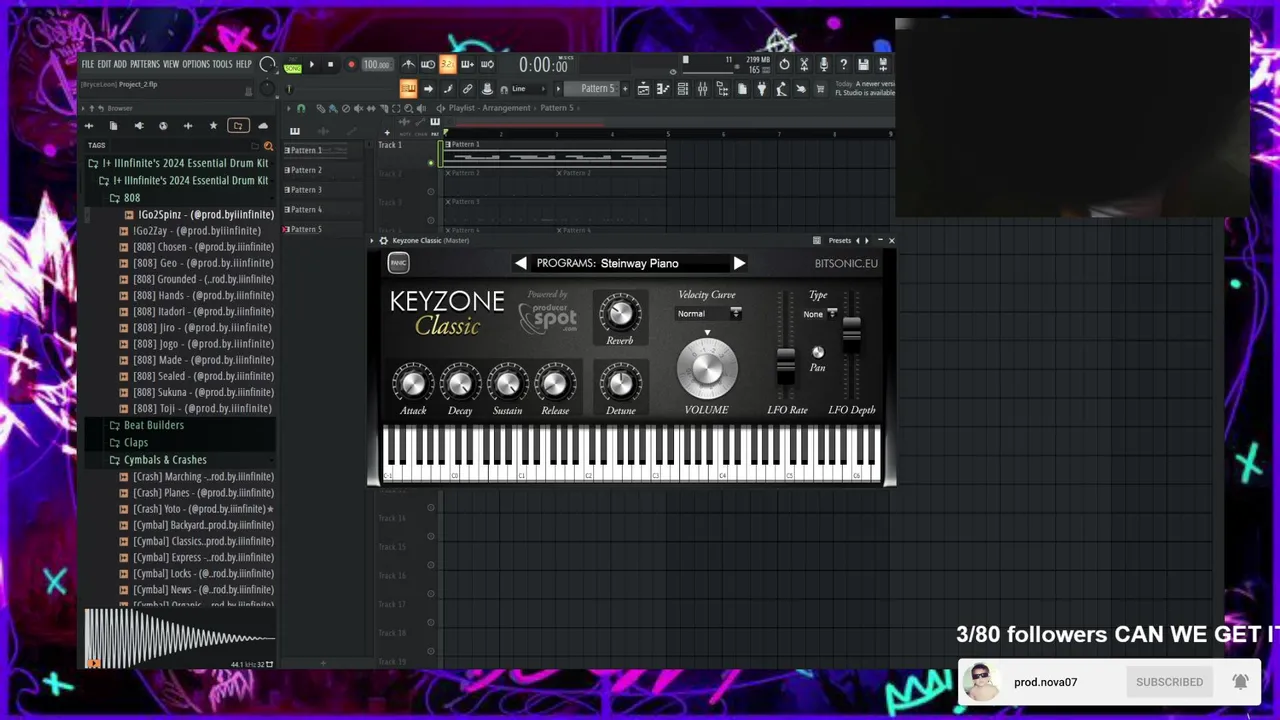Toggle the playlist magnet snap icon
This screenshot has height=720, width=1280.
(301, 108)
